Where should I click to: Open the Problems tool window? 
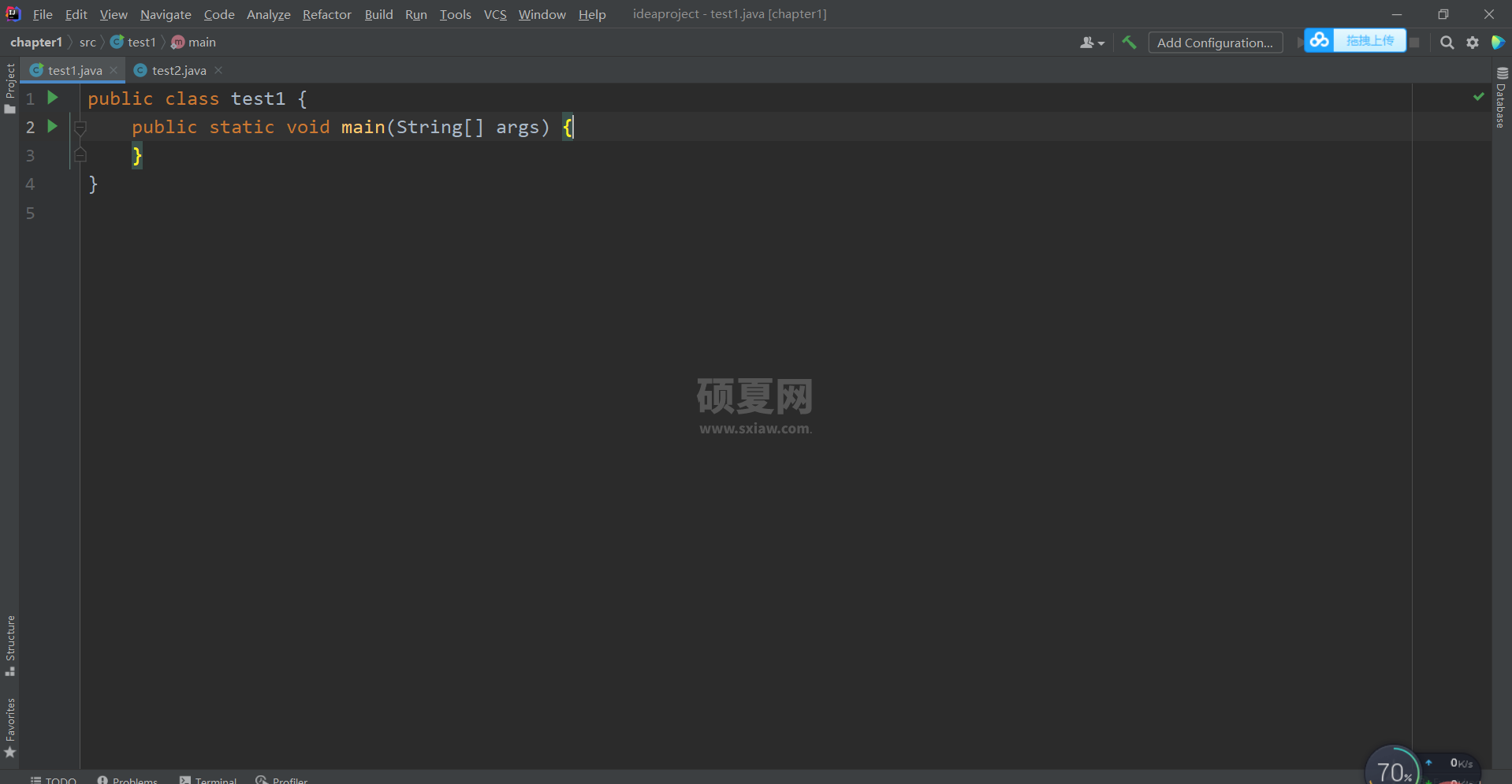point(128,779)
